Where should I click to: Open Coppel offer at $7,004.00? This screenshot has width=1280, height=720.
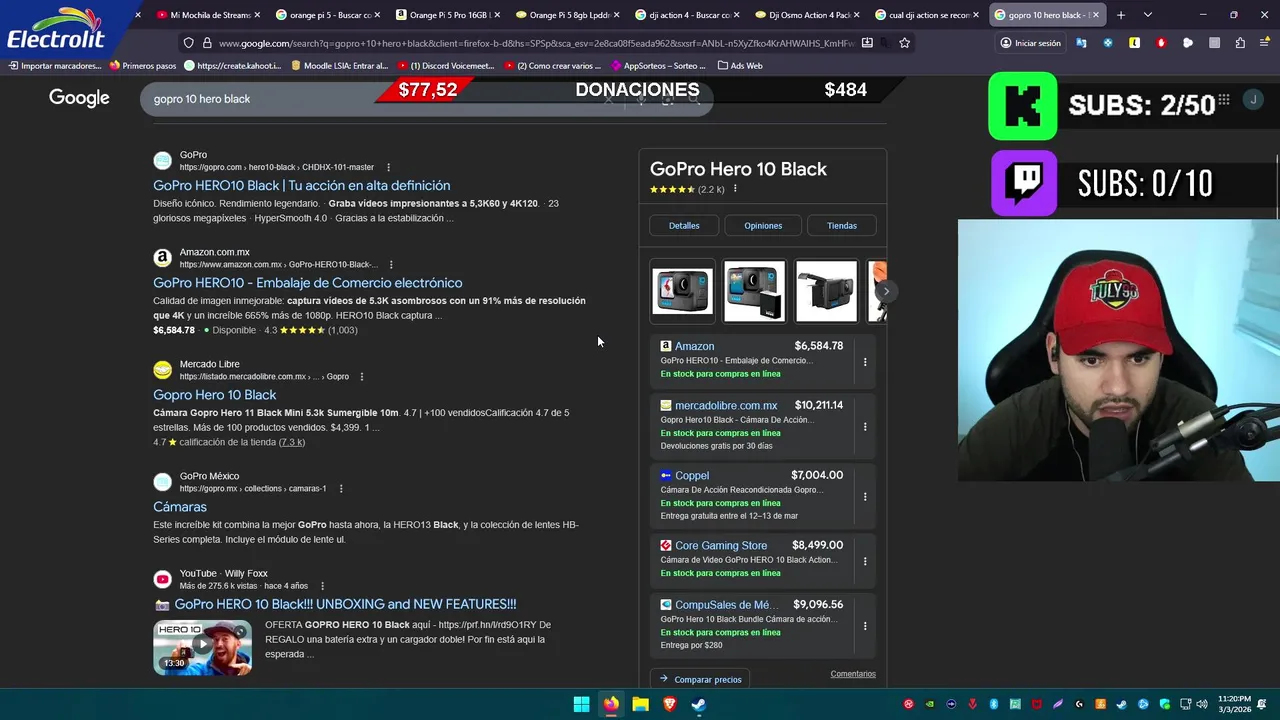[751, 495]
